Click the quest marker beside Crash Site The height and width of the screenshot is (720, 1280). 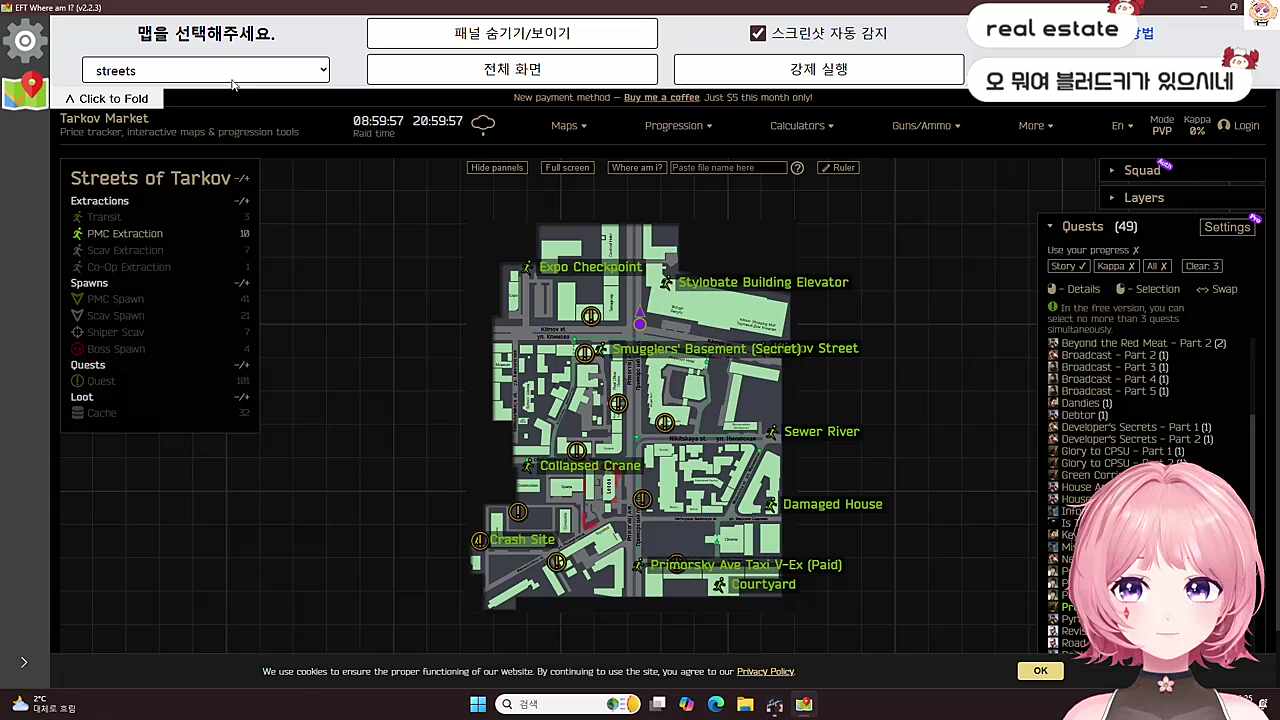[x=480, y=541]
